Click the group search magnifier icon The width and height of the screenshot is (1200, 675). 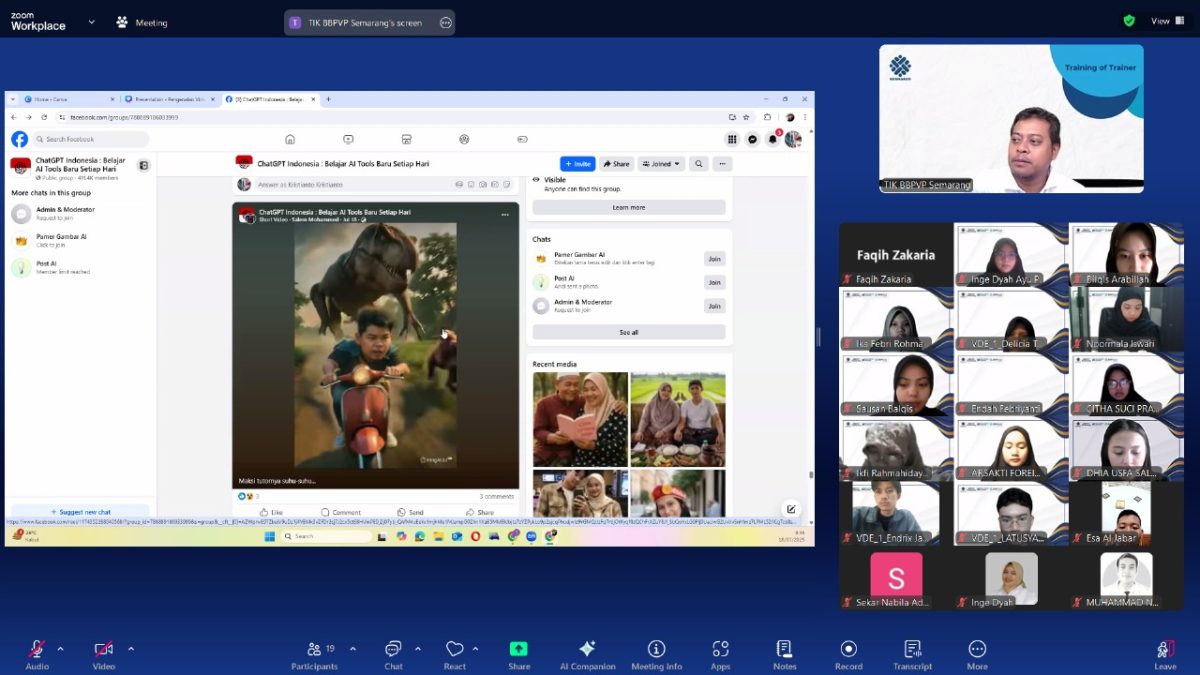click(699, 164)
